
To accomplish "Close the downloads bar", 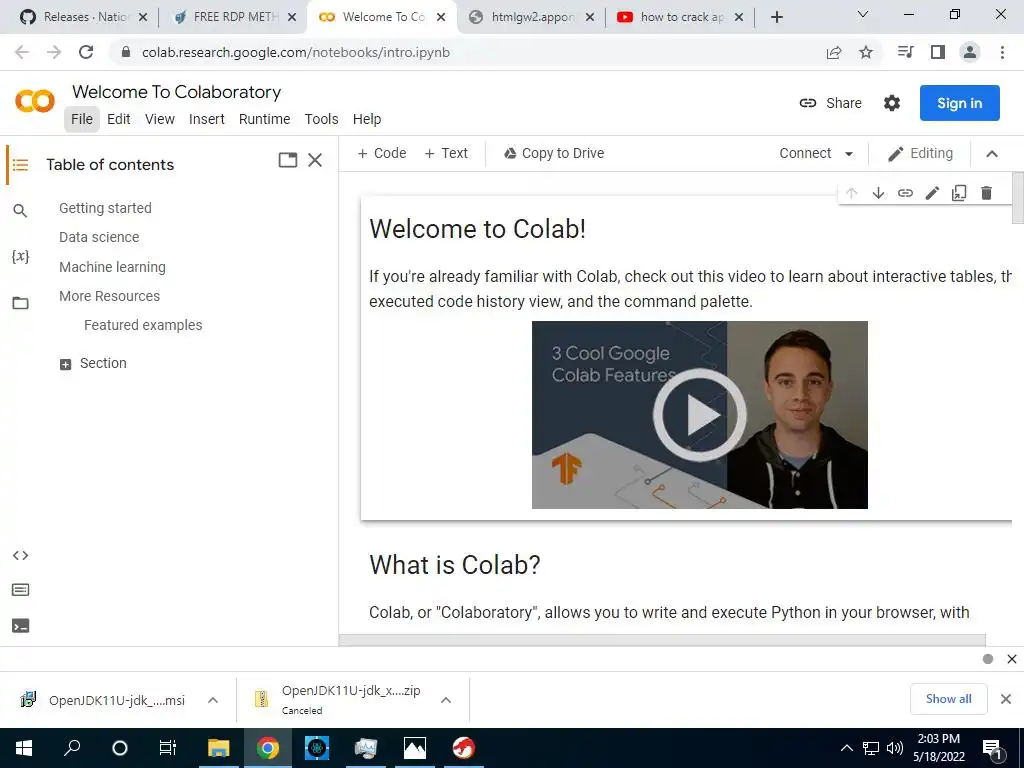I will tap(1006, 699).
